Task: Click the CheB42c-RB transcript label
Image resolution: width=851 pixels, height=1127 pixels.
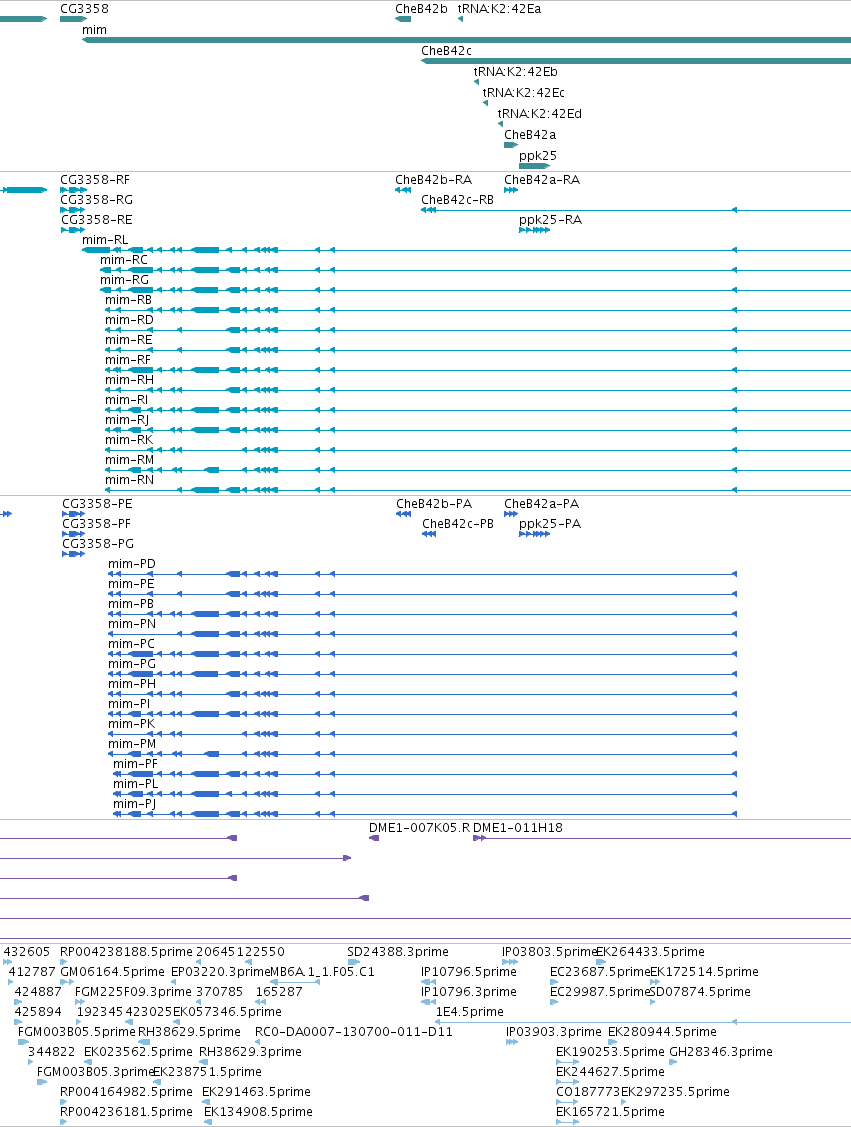Action: click(457, 199)
